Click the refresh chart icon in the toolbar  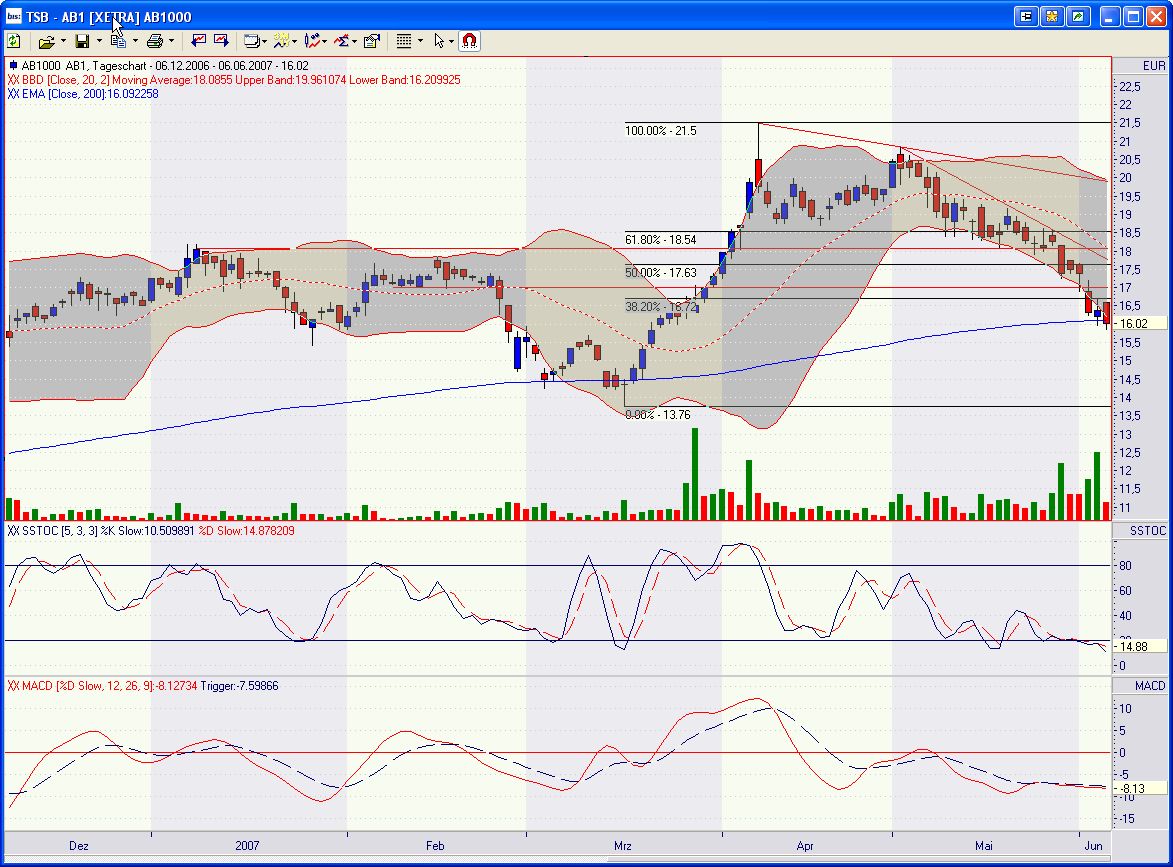[x=14, y=41]
